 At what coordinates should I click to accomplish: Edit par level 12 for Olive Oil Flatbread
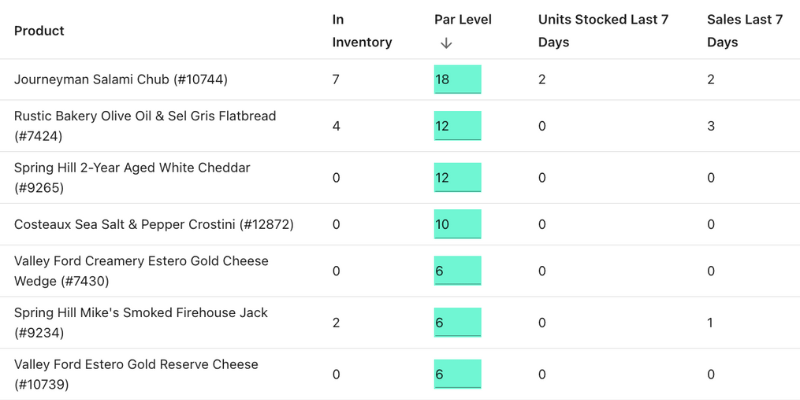pyautogui.click(x=457, y=126)
